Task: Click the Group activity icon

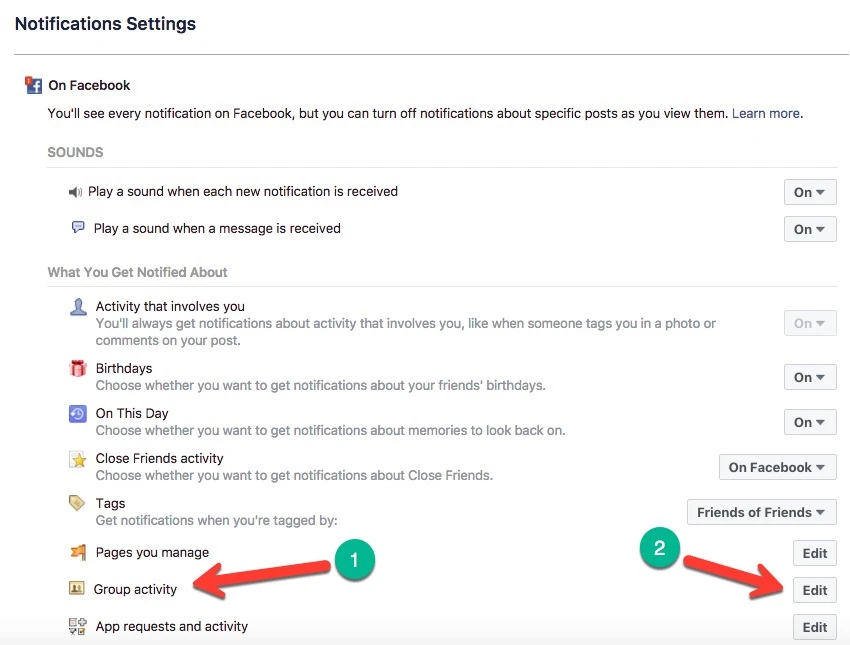Action: click(77, 589)
